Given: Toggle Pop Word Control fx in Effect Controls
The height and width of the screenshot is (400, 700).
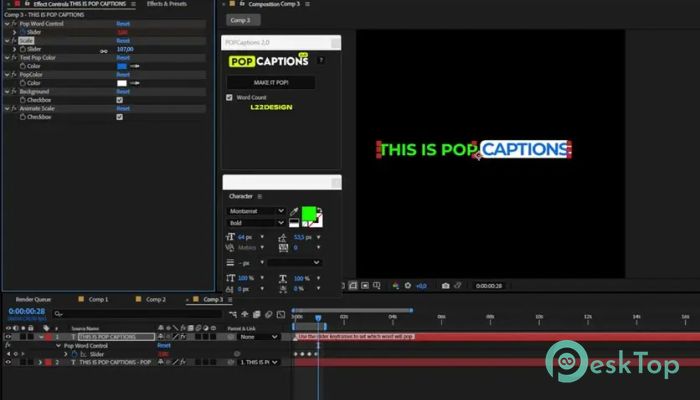Looking at the screenshot, I should pos(14,24).
